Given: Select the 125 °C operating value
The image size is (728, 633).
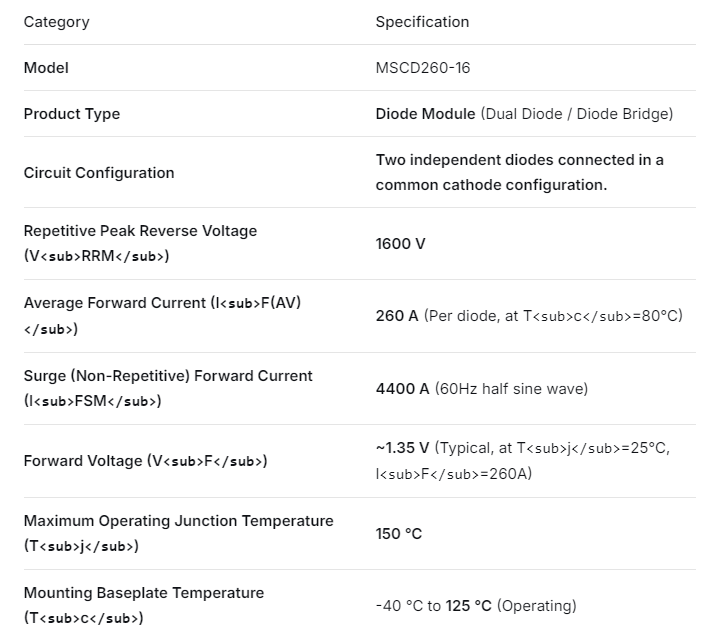Looking at the screenshot, I should click(468, 606).
